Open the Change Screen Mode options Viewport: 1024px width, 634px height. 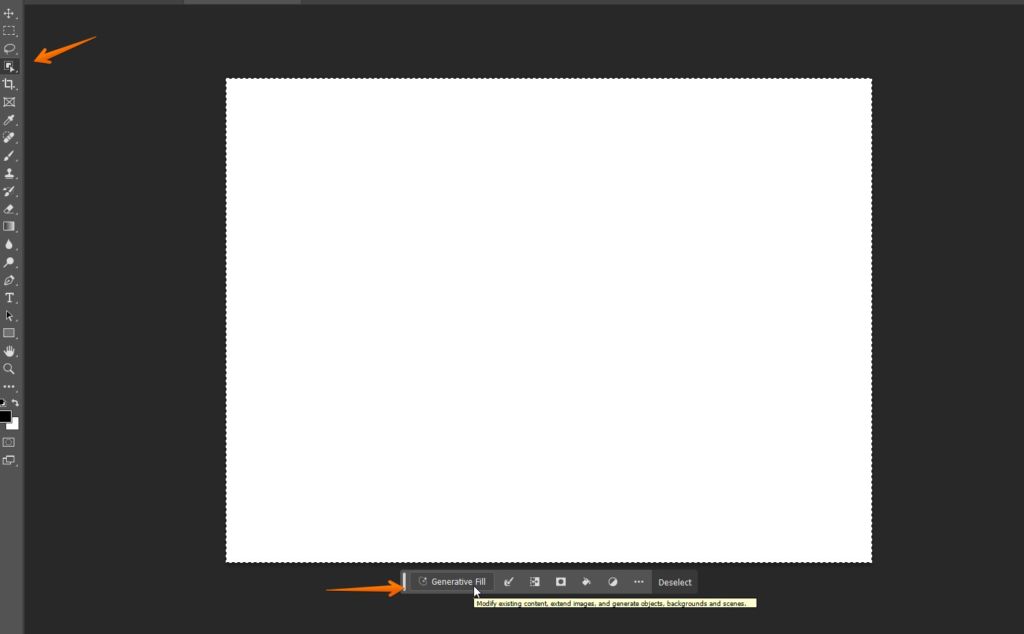tap(9, 460)
